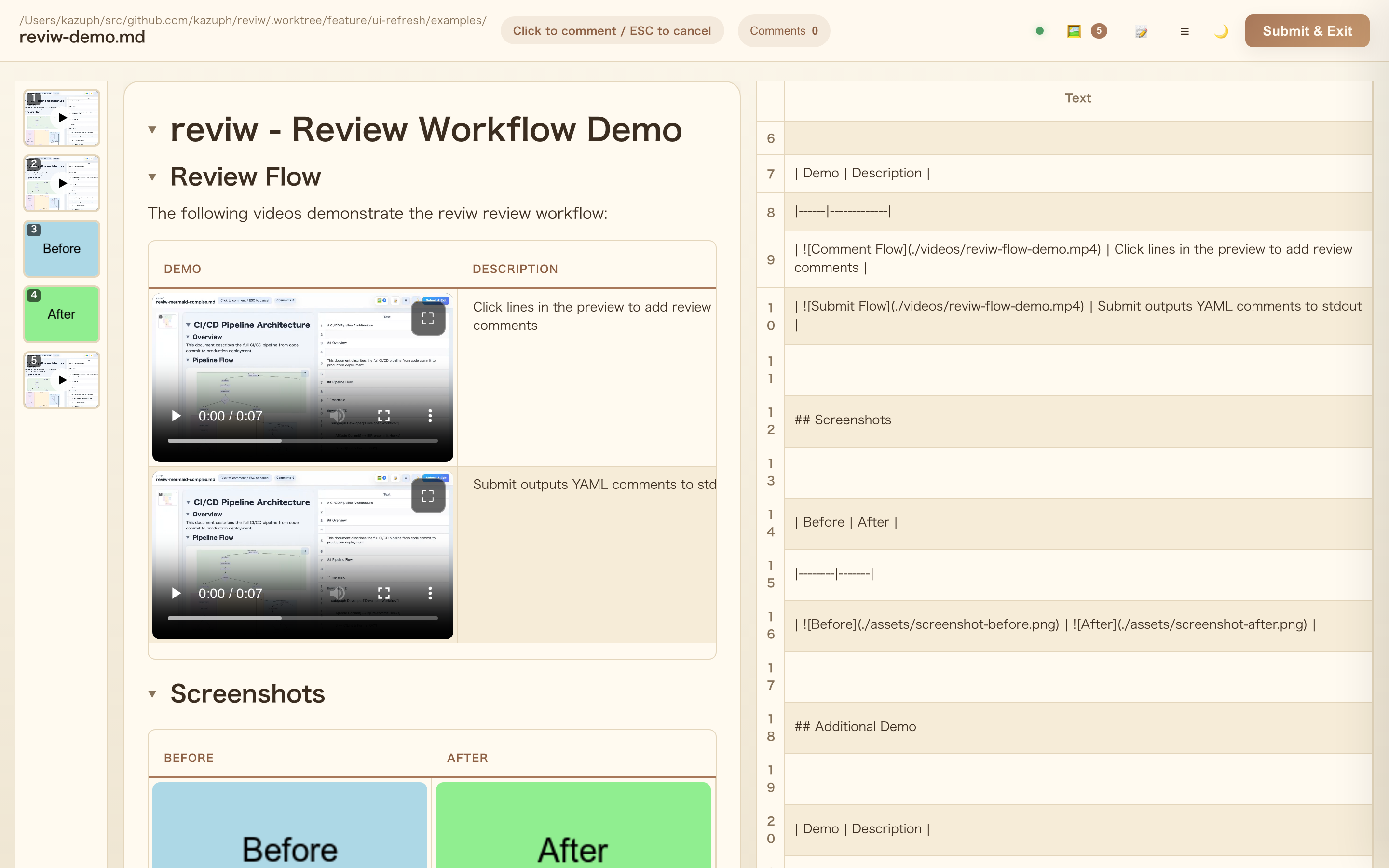
Task: Select thumbnail 5 video in the sidebar
Action: [62, 380]
